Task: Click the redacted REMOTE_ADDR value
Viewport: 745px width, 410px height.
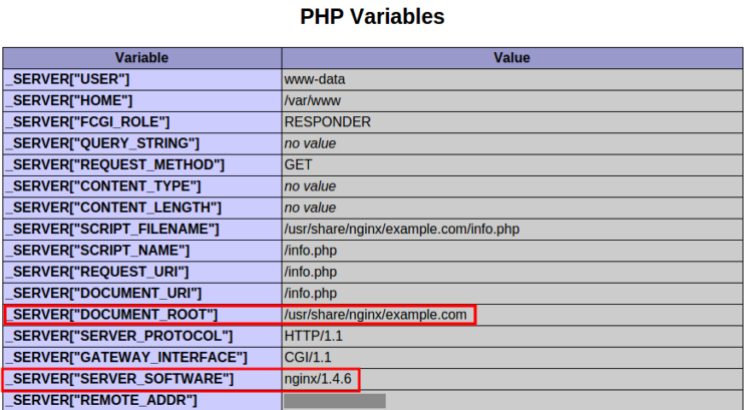Action: pos(334,401)
